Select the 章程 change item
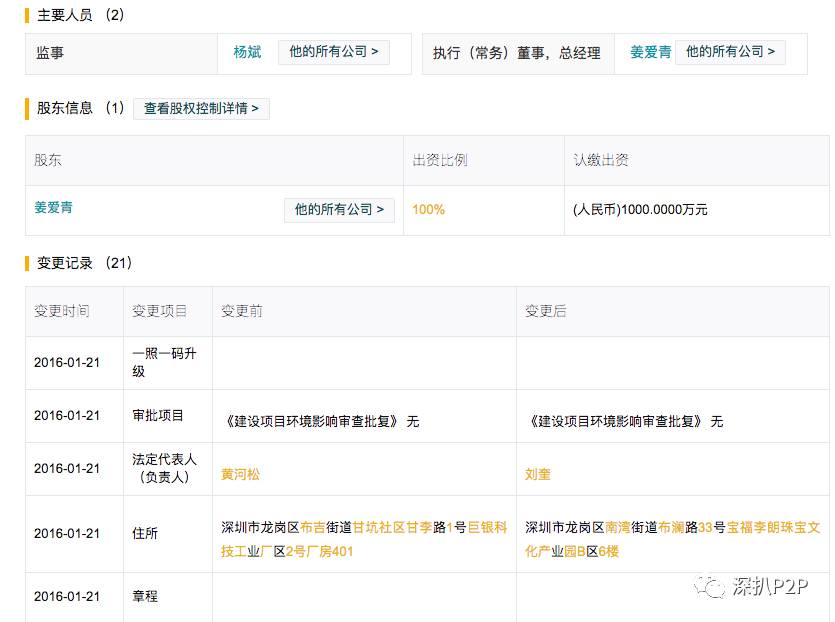 [x=145, y=596]
